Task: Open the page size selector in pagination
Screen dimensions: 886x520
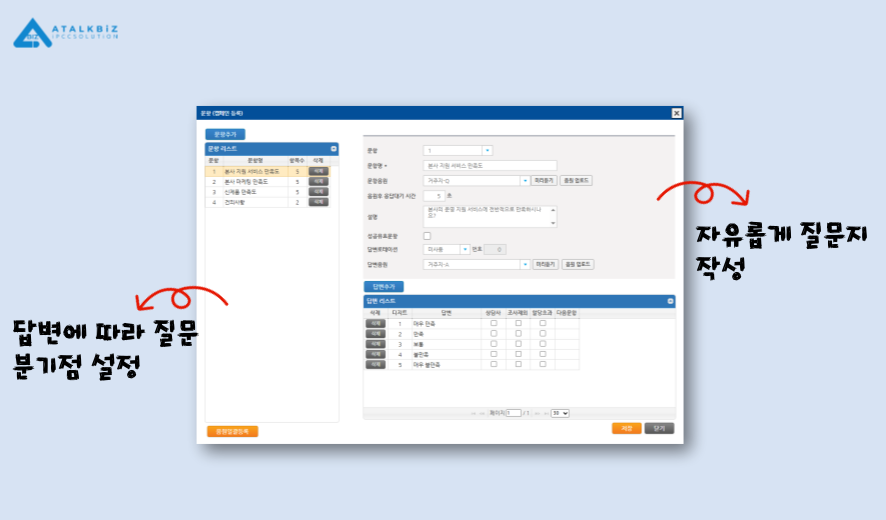Action: [x=560, y=412]
